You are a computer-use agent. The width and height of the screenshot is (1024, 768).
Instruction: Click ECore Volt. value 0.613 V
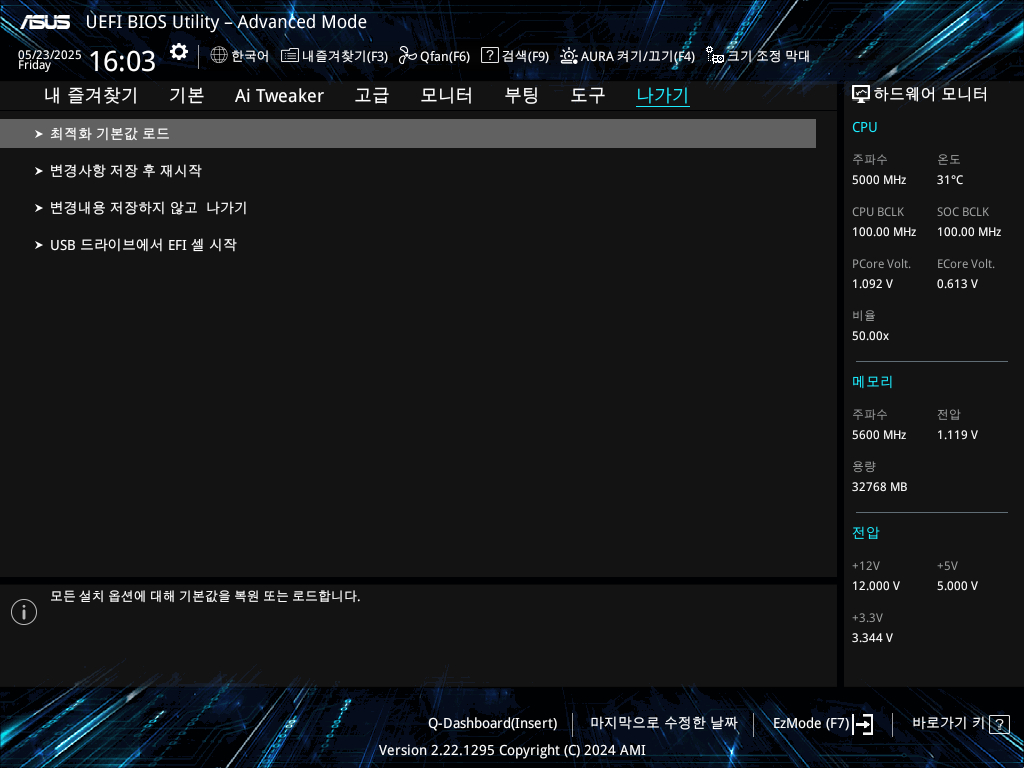pyautogui.click(x=957, y=284)
